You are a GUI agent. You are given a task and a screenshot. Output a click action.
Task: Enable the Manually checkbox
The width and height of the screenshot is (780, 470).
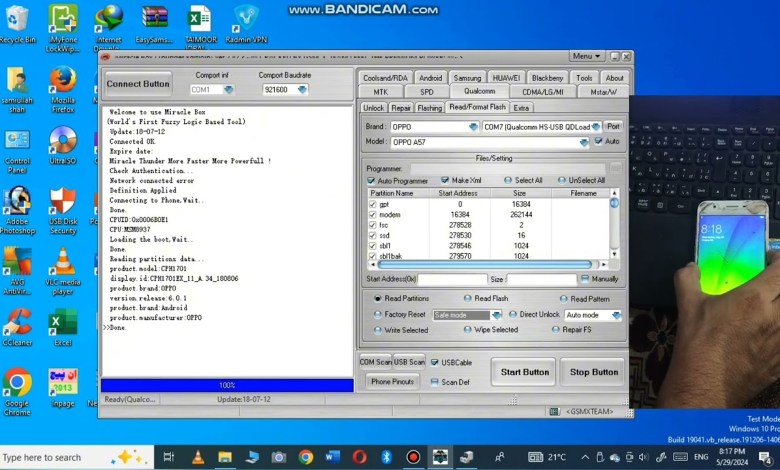585,279
